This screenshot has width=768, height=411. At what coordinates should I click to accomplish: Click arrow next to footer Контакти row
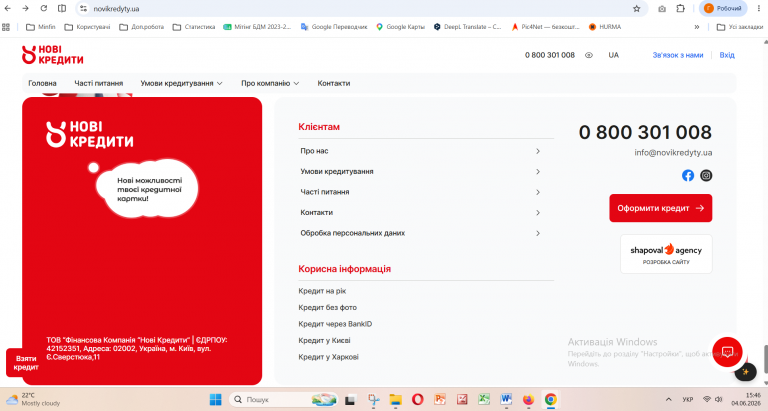pos(538,213)
